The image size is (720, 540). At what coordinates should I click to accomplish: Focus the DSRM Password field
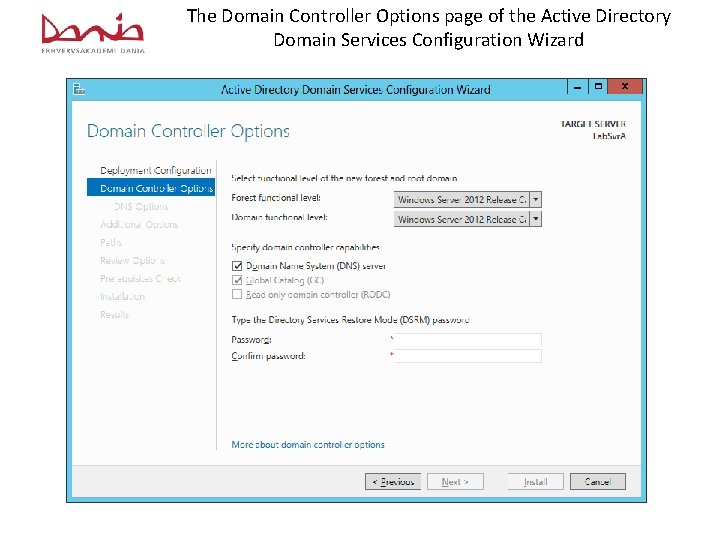click(468, 340)
